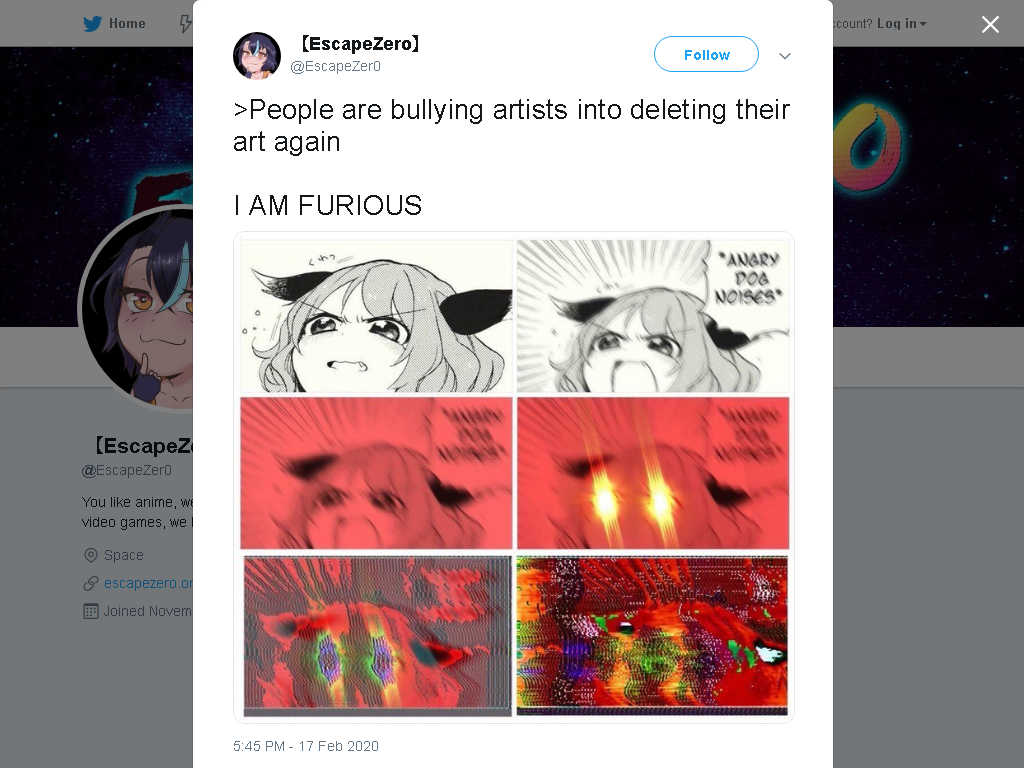Image resolution: width=1024 pixels, height=768 pixels.
Task: View the Angry Dog Noises panel image
Action: (x=653, y=316)
